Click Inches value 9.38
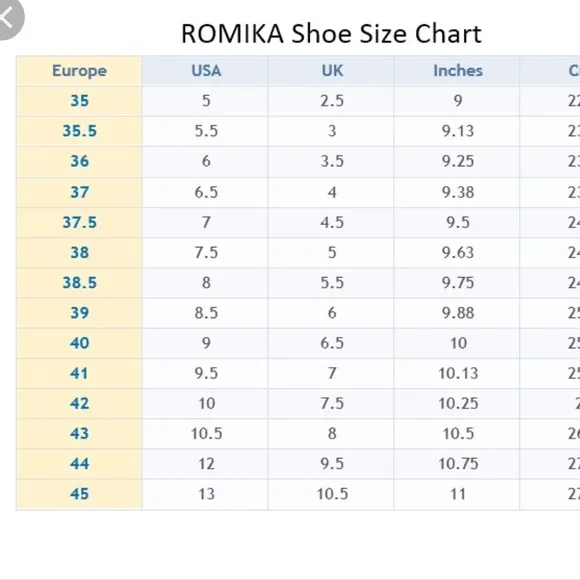580x580 pixels. (458, 192)
